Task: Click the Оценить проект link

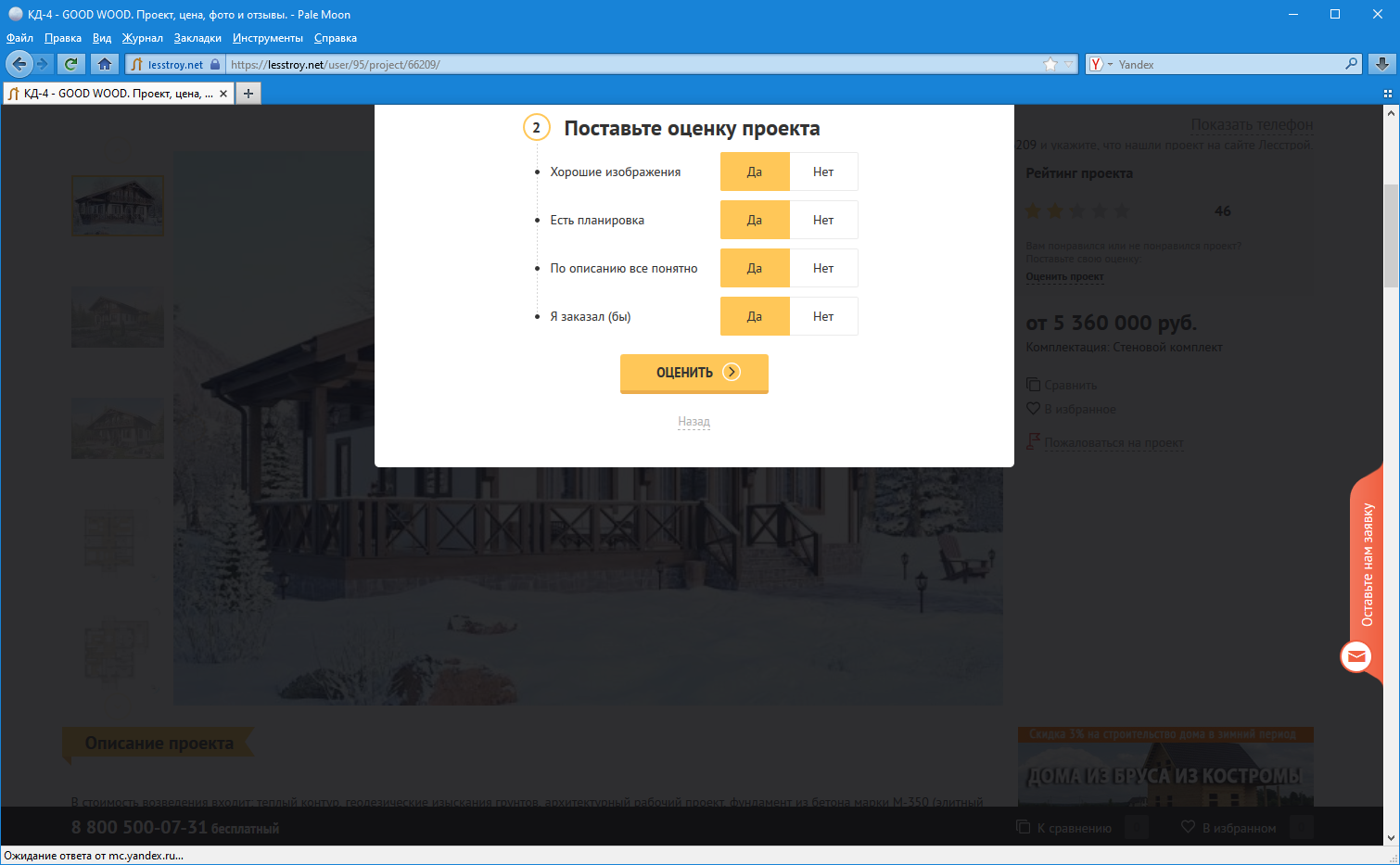Action: [1064, 276]
